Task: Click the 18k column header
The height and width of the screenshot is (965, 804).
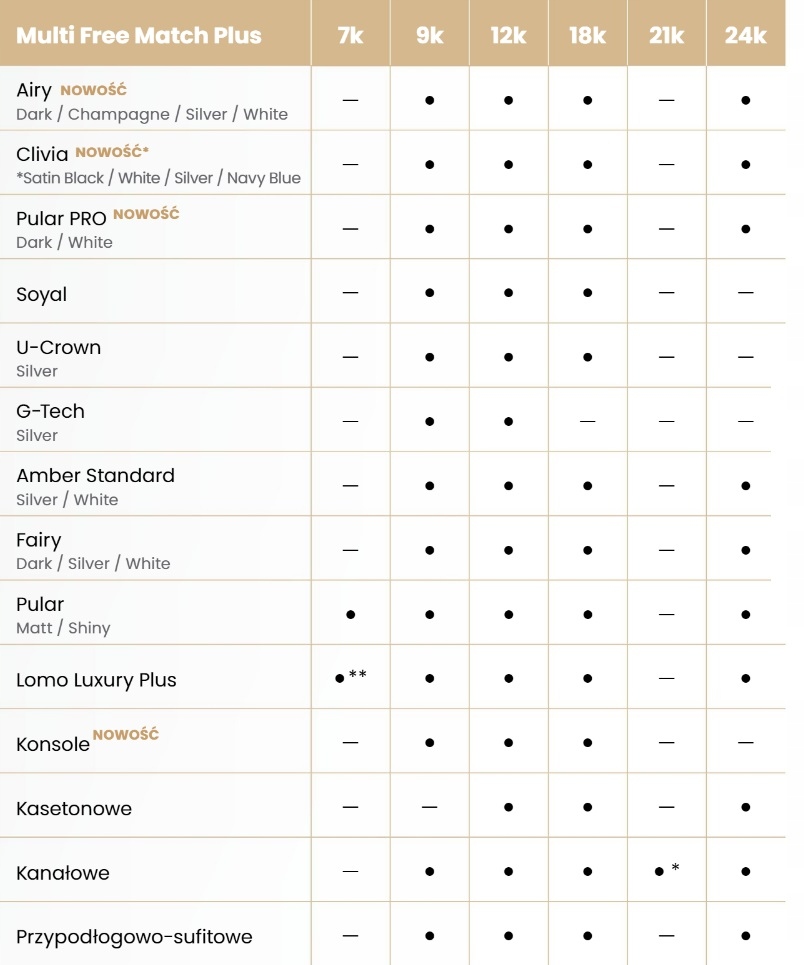Action: coord(588,35)
